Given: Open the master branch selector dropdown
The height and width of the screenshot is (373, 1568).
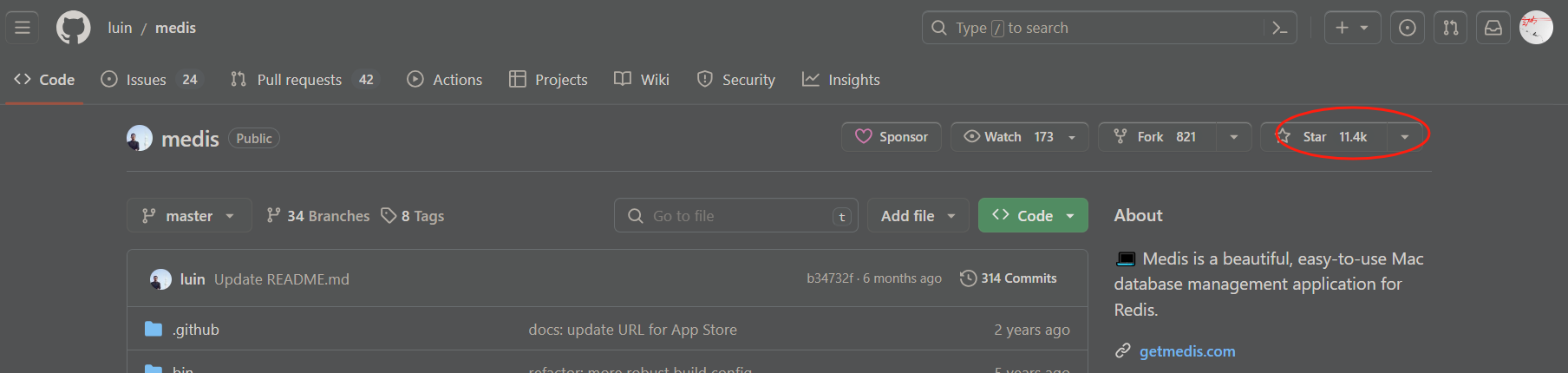Looking at the screenshot, I should (189, 215).
